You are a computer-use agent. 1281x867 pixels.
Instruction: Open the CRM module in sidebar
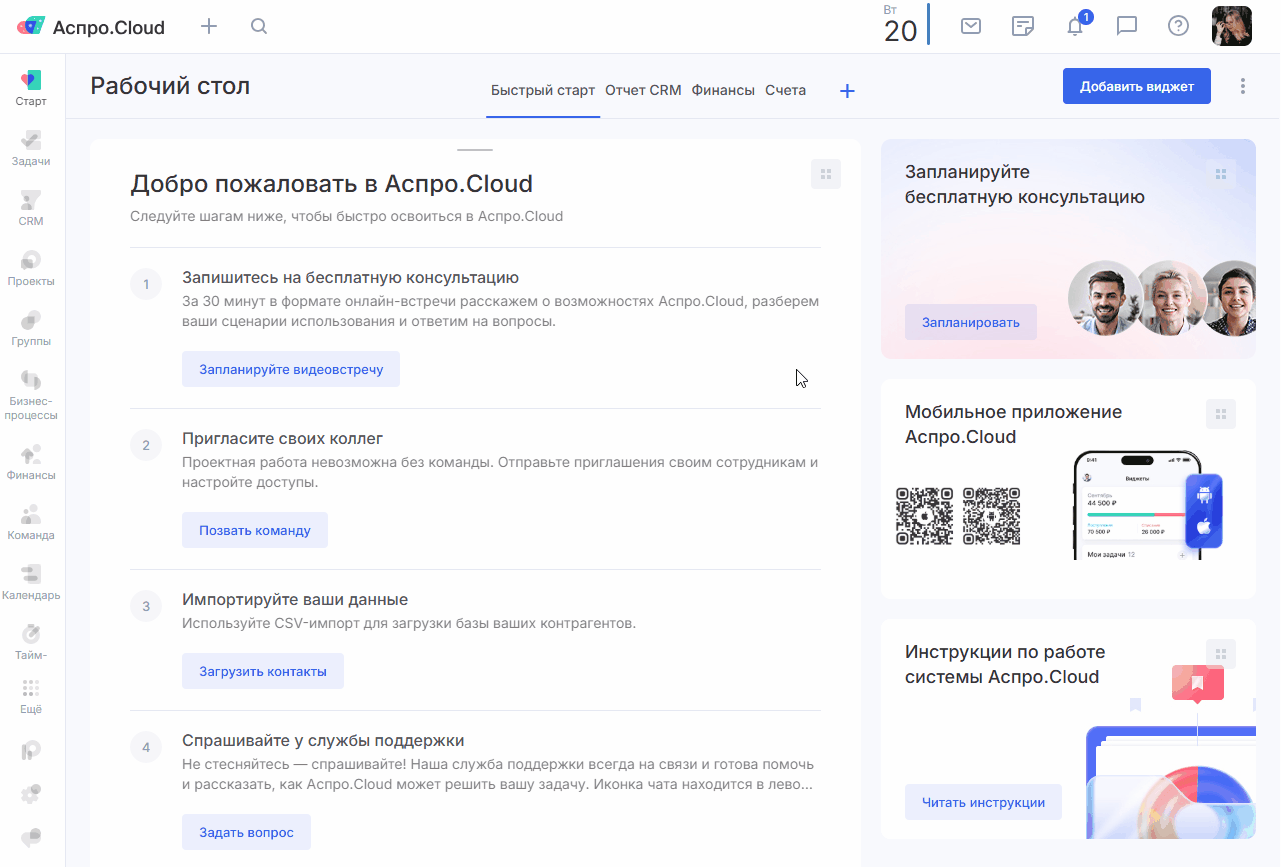[x=31, y=208]
